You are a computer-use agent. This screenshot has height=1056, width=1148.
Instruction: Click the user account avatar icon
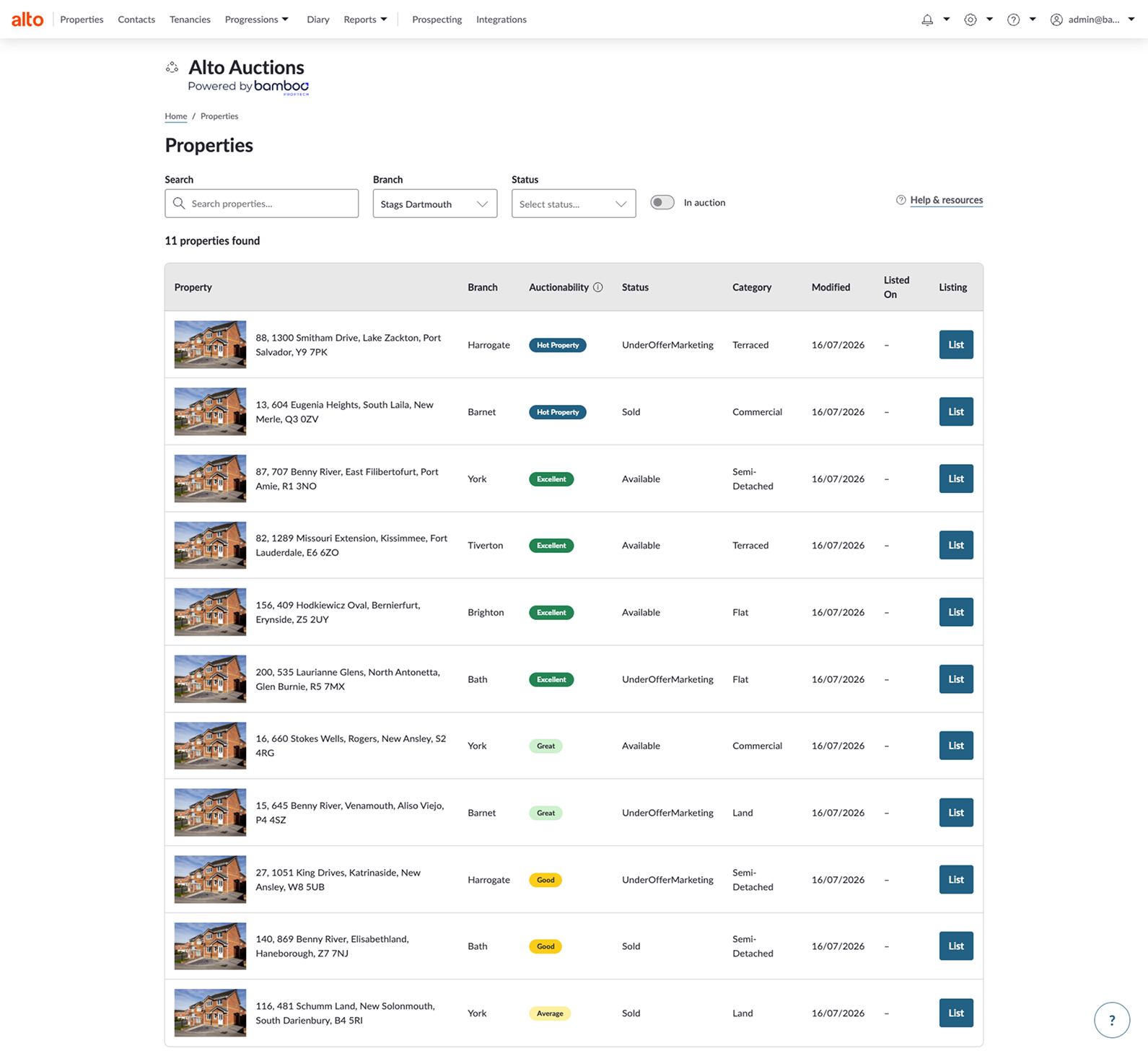pos(1056,19)
